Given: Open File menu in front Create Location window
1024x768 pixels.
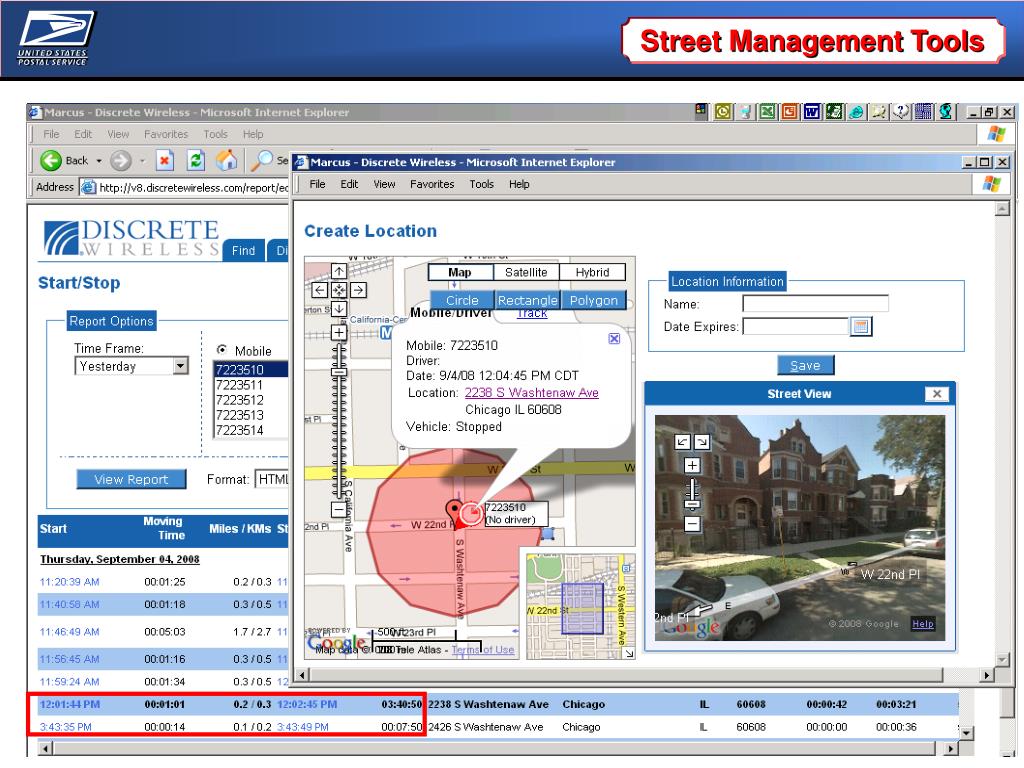Looking at the screenshot, I should point(317,184).
